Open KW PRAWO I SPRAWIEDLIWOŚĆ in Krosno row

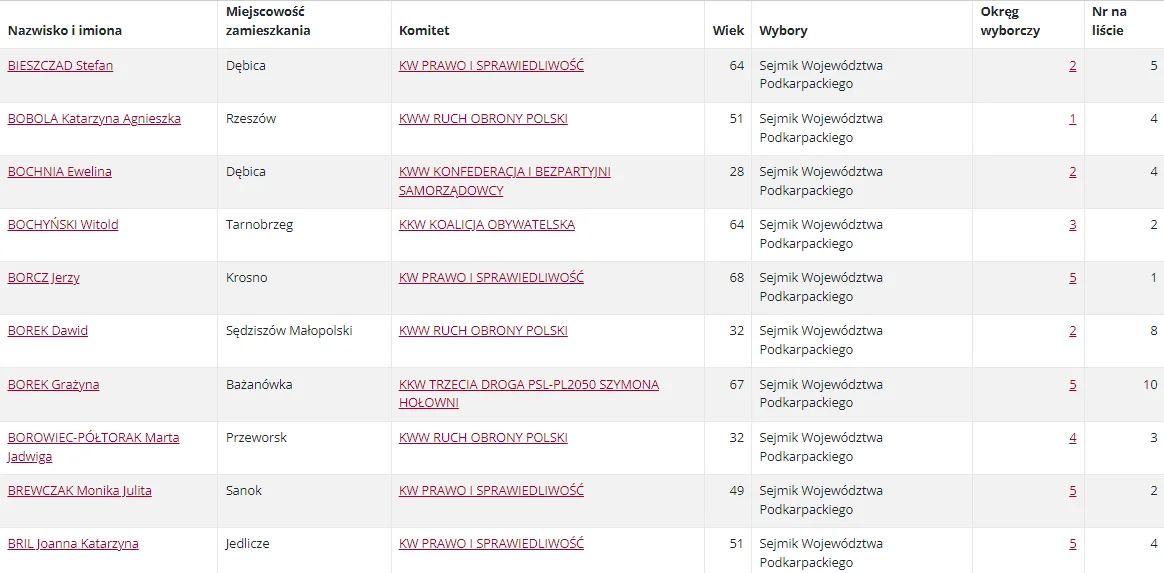(491, 278)
